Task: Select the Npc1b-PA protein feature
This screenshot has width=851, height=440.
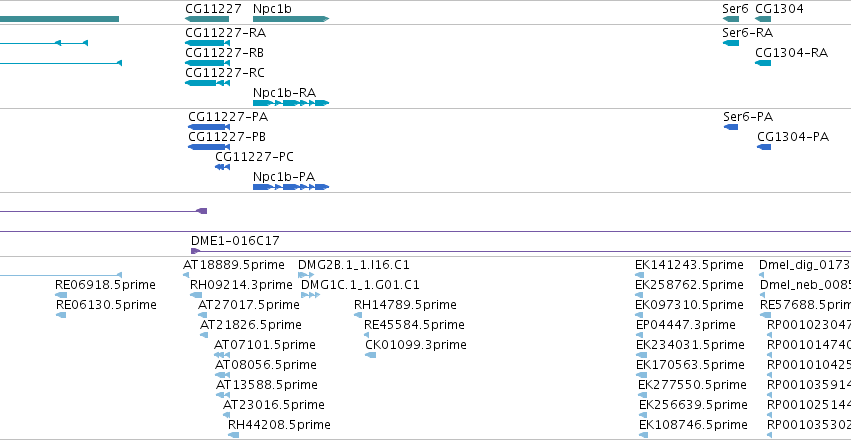Action: (x=291, y=187)
